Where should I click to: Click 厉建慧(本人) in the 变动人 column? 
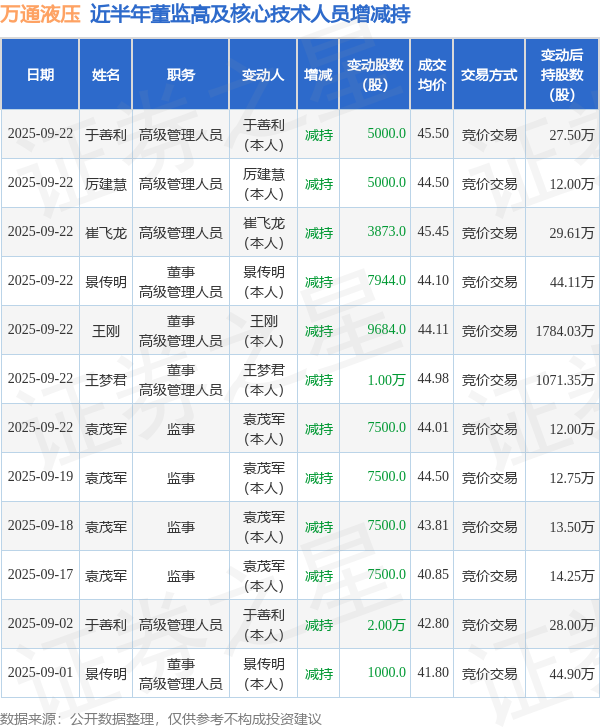tap(263, 184)
